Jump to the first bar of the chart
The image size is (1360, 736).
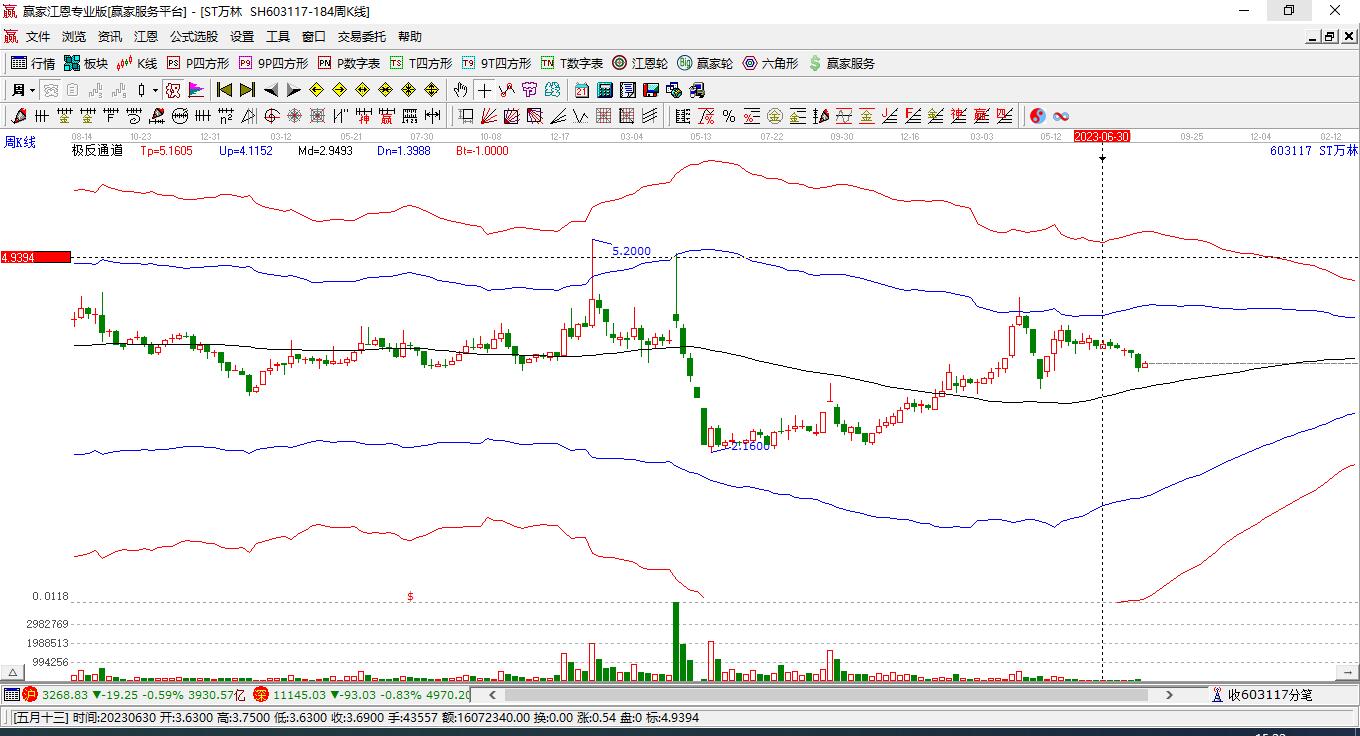[x=225, y=90]
